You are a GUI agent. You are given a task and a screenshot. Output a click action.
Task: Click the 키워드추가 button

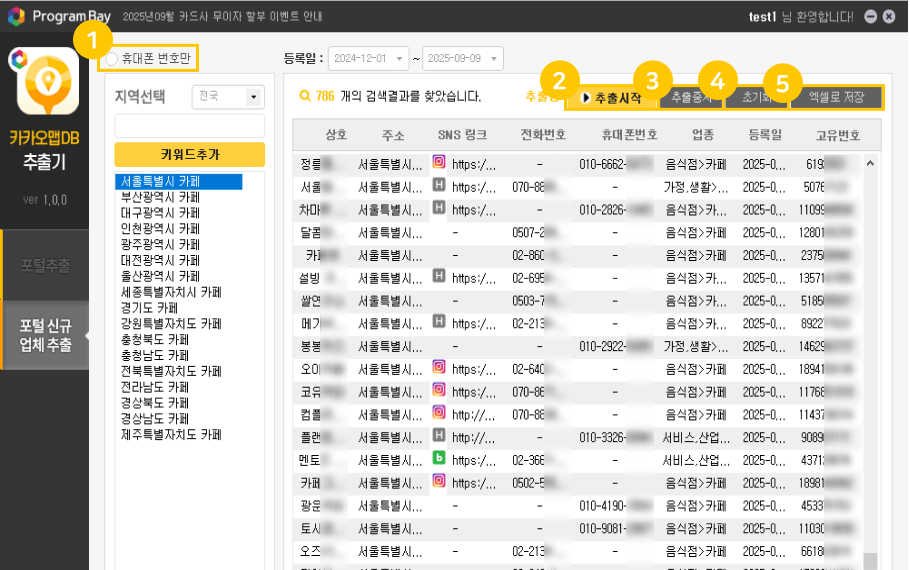190,154
